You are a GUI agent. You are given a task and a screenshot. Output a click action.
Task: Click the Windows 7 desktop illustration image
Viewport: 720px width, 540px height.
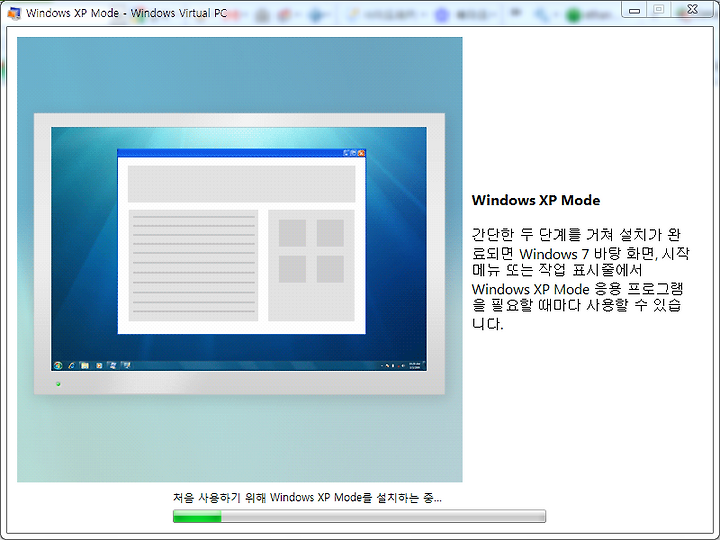click(x=240, y=259)
